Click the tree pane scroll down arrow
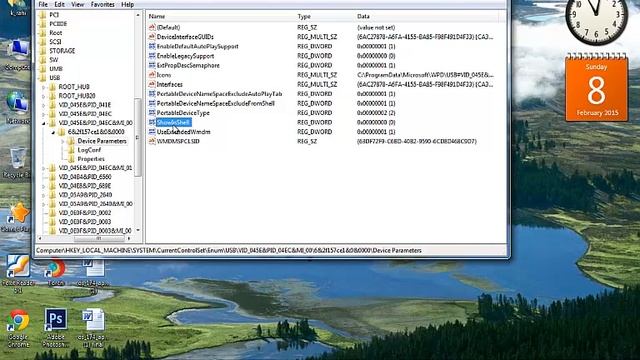This screenshot has height=360, width=640. pyautogui.click(x=138, y=230)
